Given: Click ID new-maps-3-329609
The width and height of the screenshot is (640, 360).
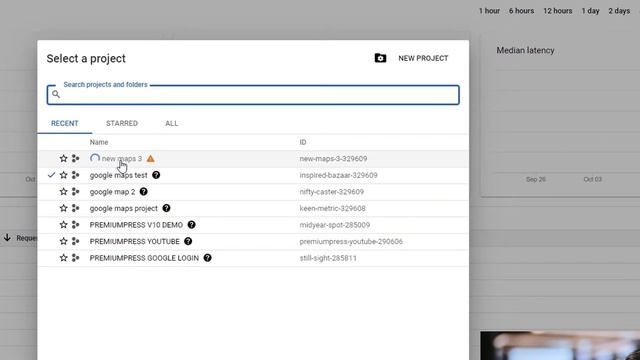Looking at the screenshot, I should pos(333,159).
